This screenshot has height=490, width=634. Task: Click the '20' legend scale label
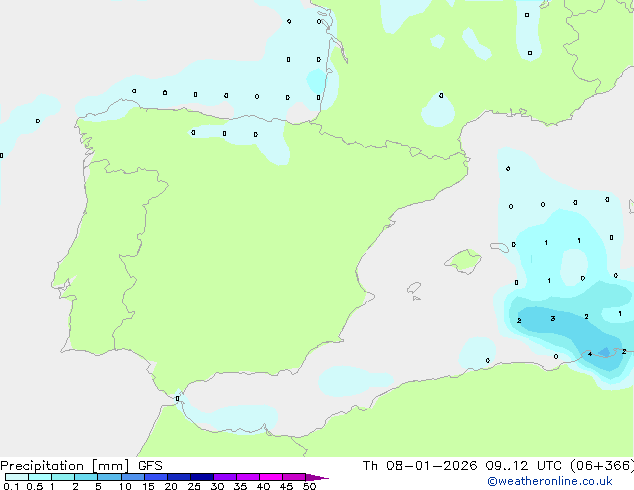[x=171, y=486]
